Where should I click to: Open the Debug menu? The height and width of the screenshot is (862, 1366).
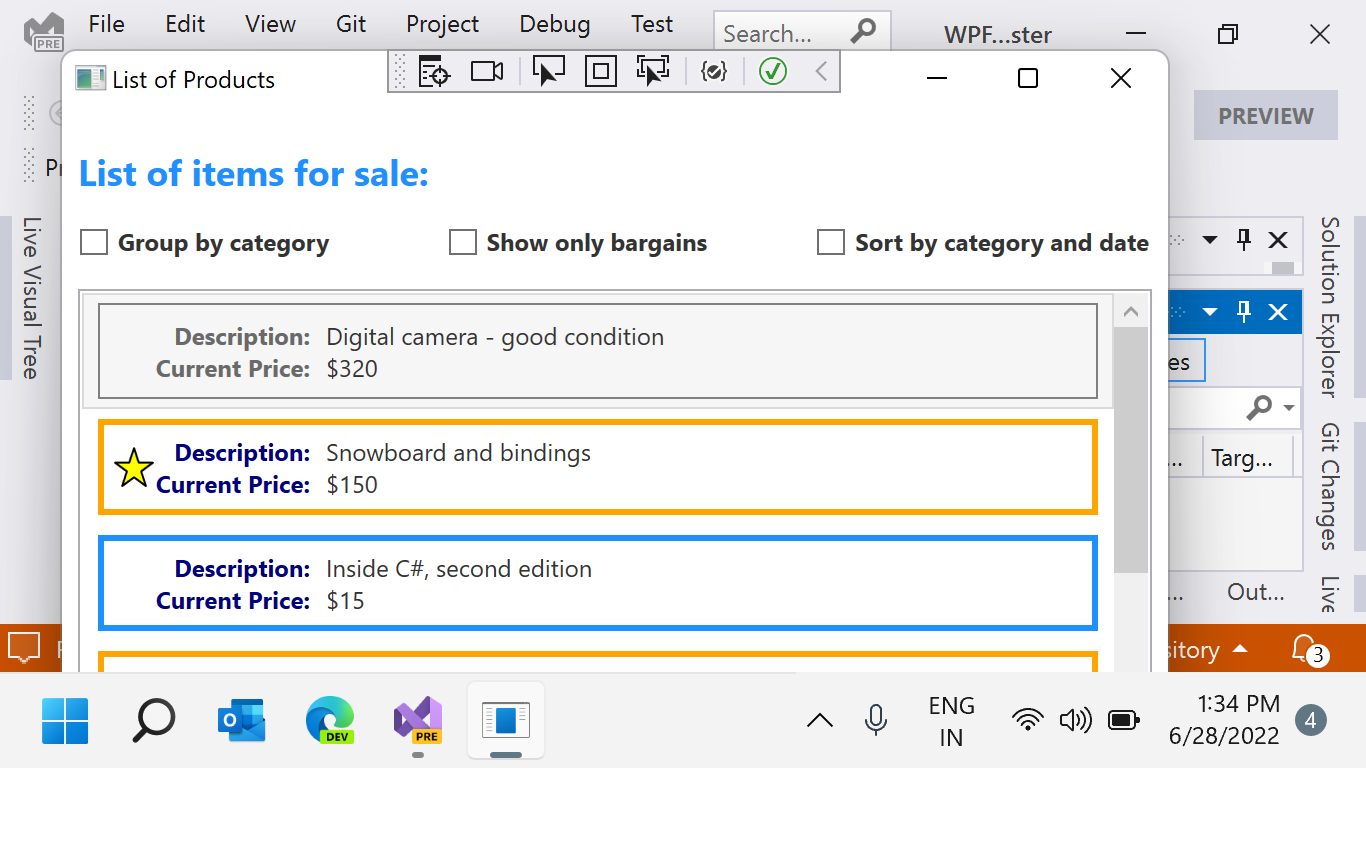coord(554,24)
